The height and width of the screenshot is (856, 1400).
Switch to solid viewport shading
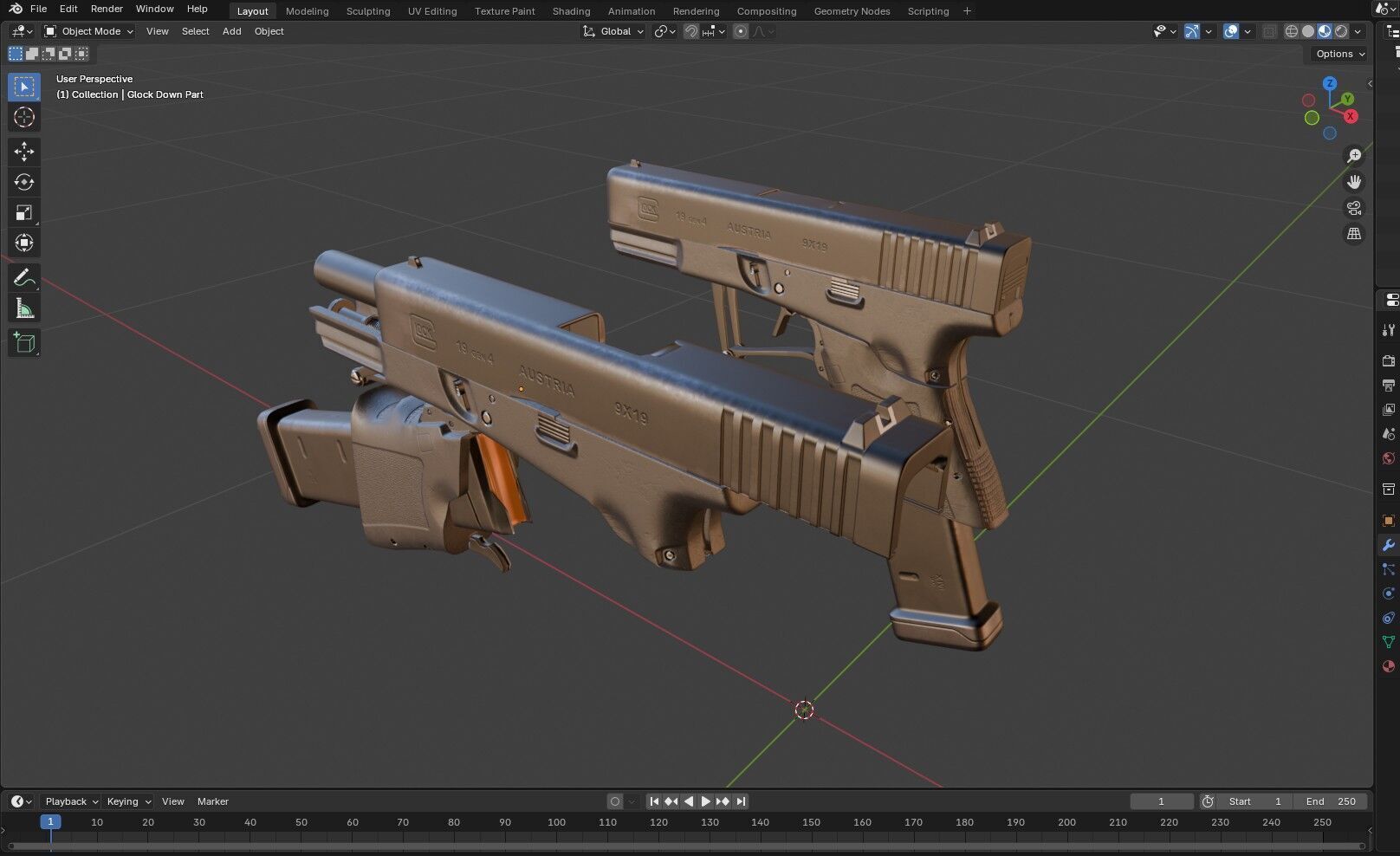(1308, 31)
